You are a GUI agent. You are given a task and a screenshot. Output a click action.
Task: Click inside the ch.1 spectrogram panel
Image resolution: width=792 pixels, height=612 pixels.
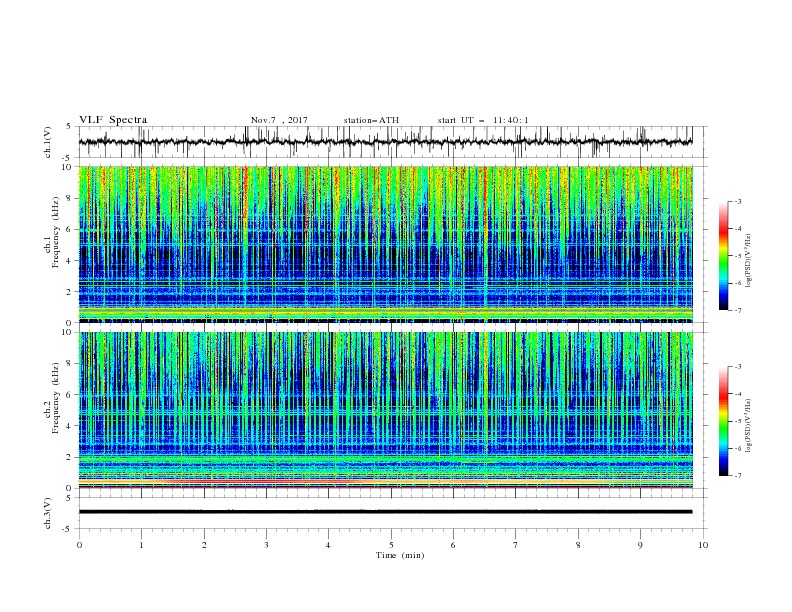point(385,244)
